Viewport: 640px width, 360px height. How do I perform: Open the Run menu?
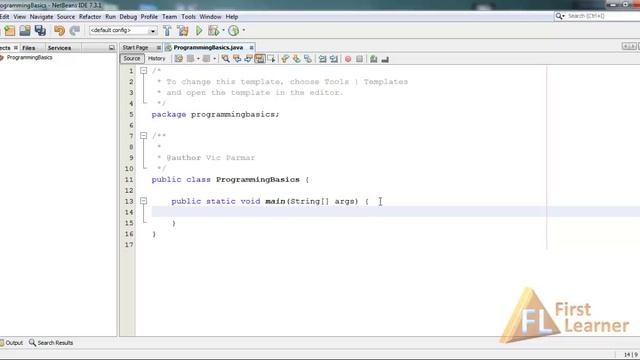coord(110,17)
